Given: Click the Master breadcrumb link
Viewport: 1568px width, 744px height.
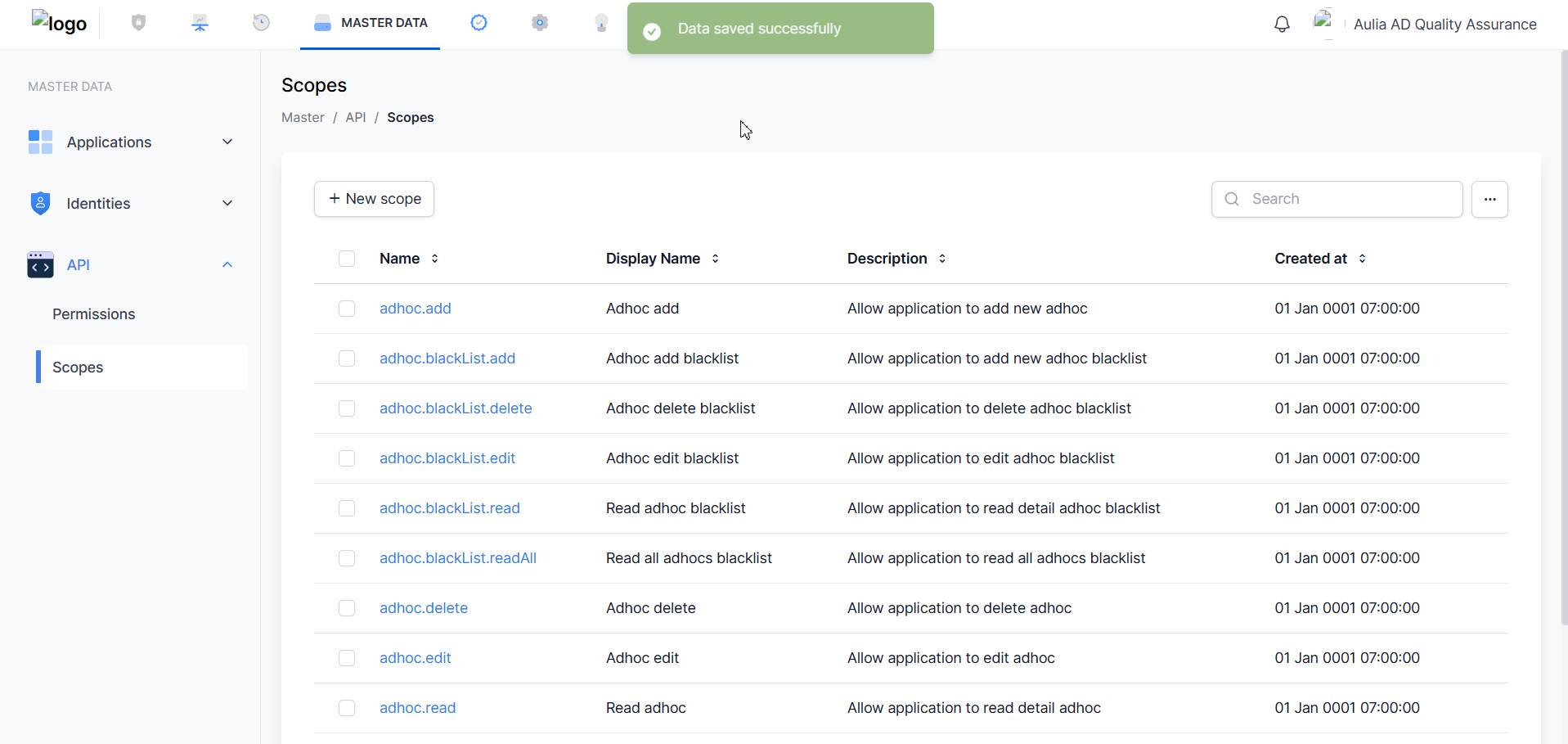Looking at the screenshot, I should (x=303, y=117).
